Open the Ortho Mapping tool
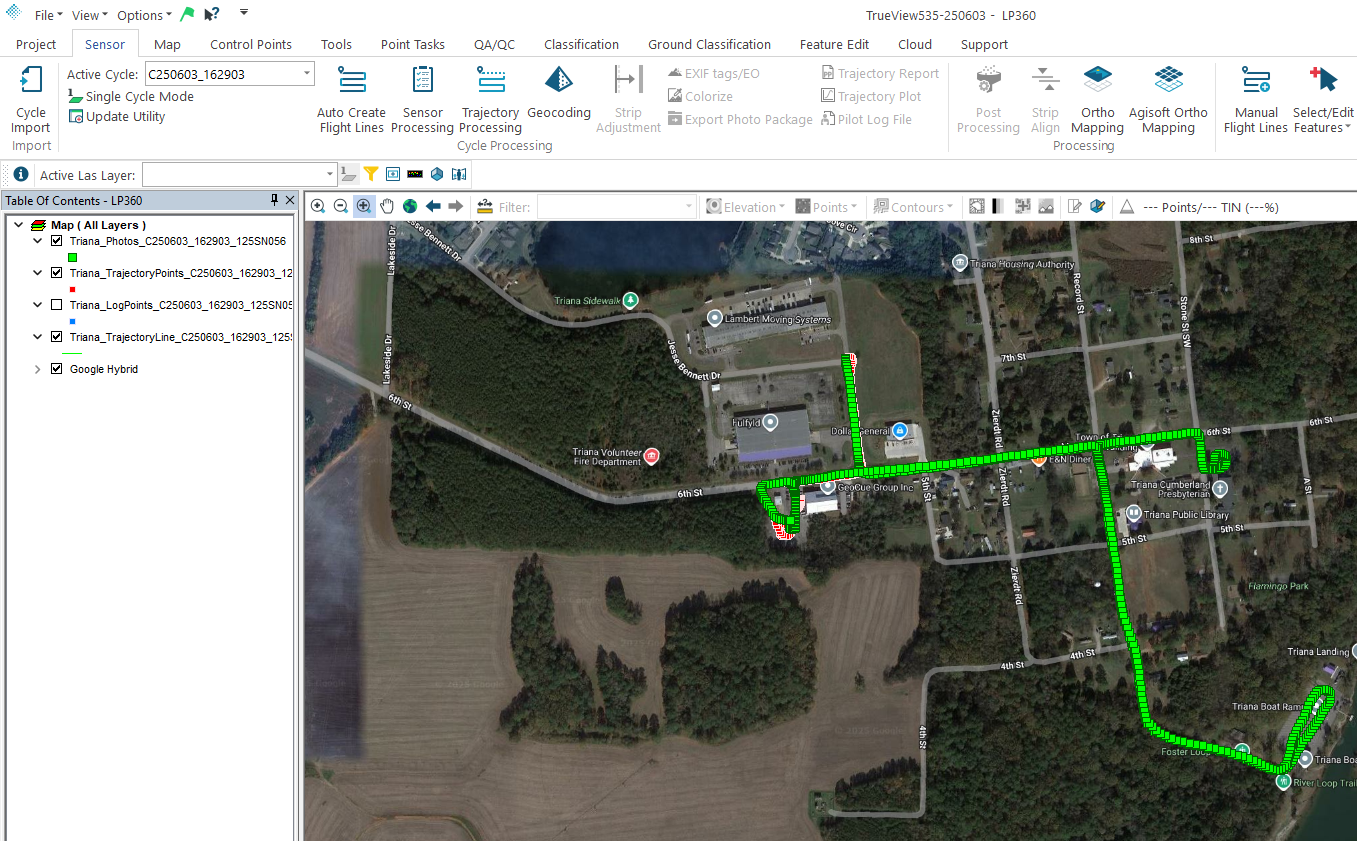Image resolution: width=1357 pixels, height=841 pixels. [x=1097, y=101]
